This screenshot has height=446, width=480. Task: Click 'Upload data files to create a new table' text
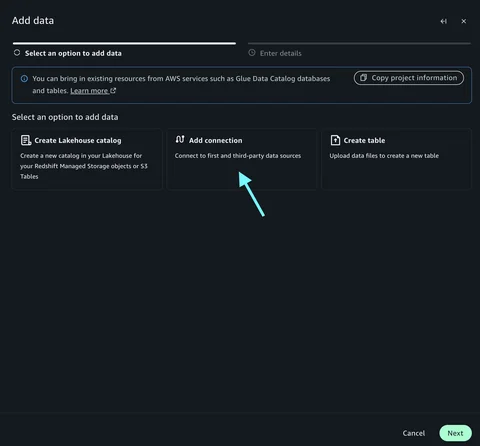(x=384, y=156)
